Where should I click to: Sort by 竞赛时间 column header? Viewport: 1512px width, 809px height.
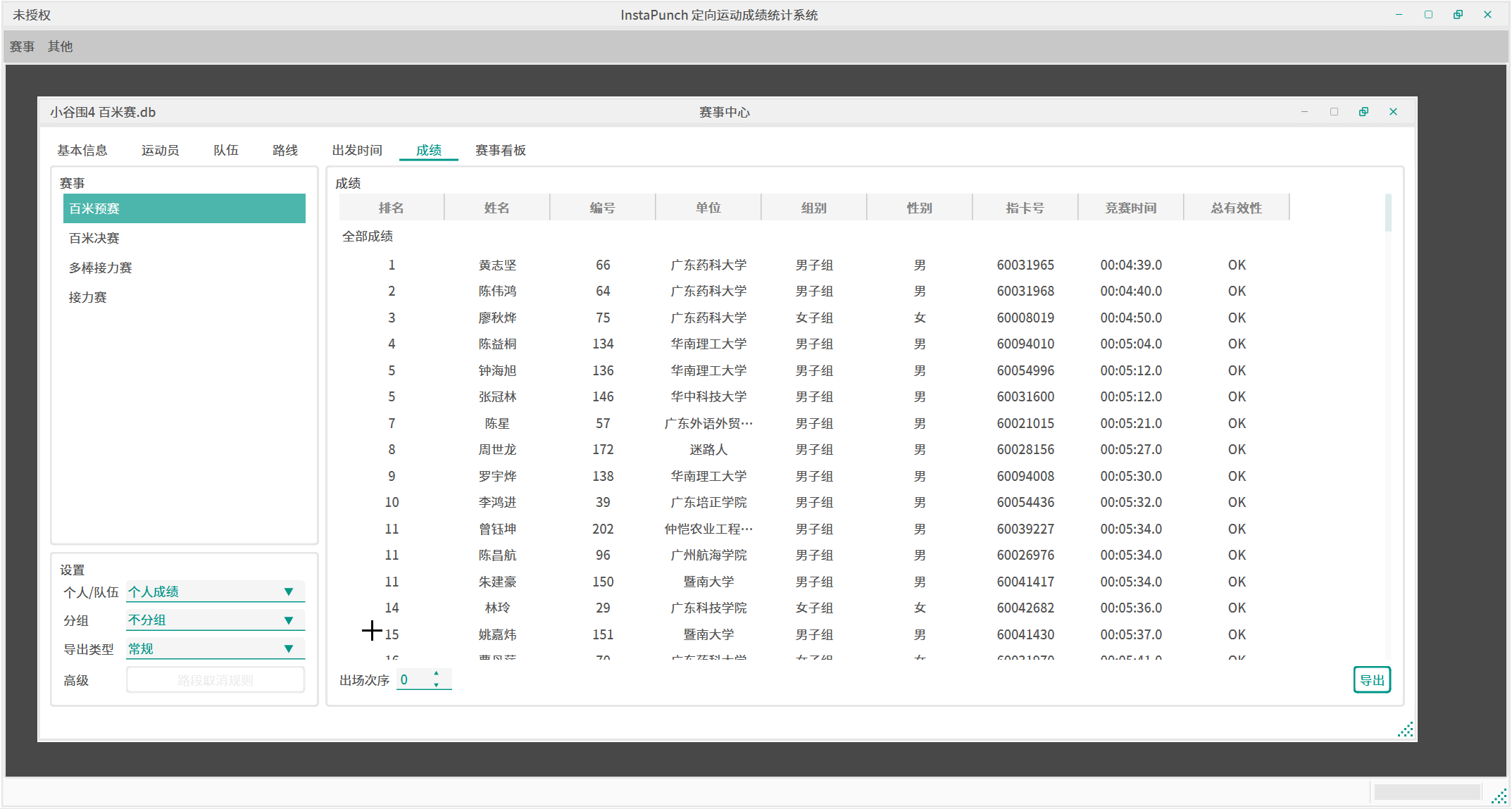(1130, 208)
